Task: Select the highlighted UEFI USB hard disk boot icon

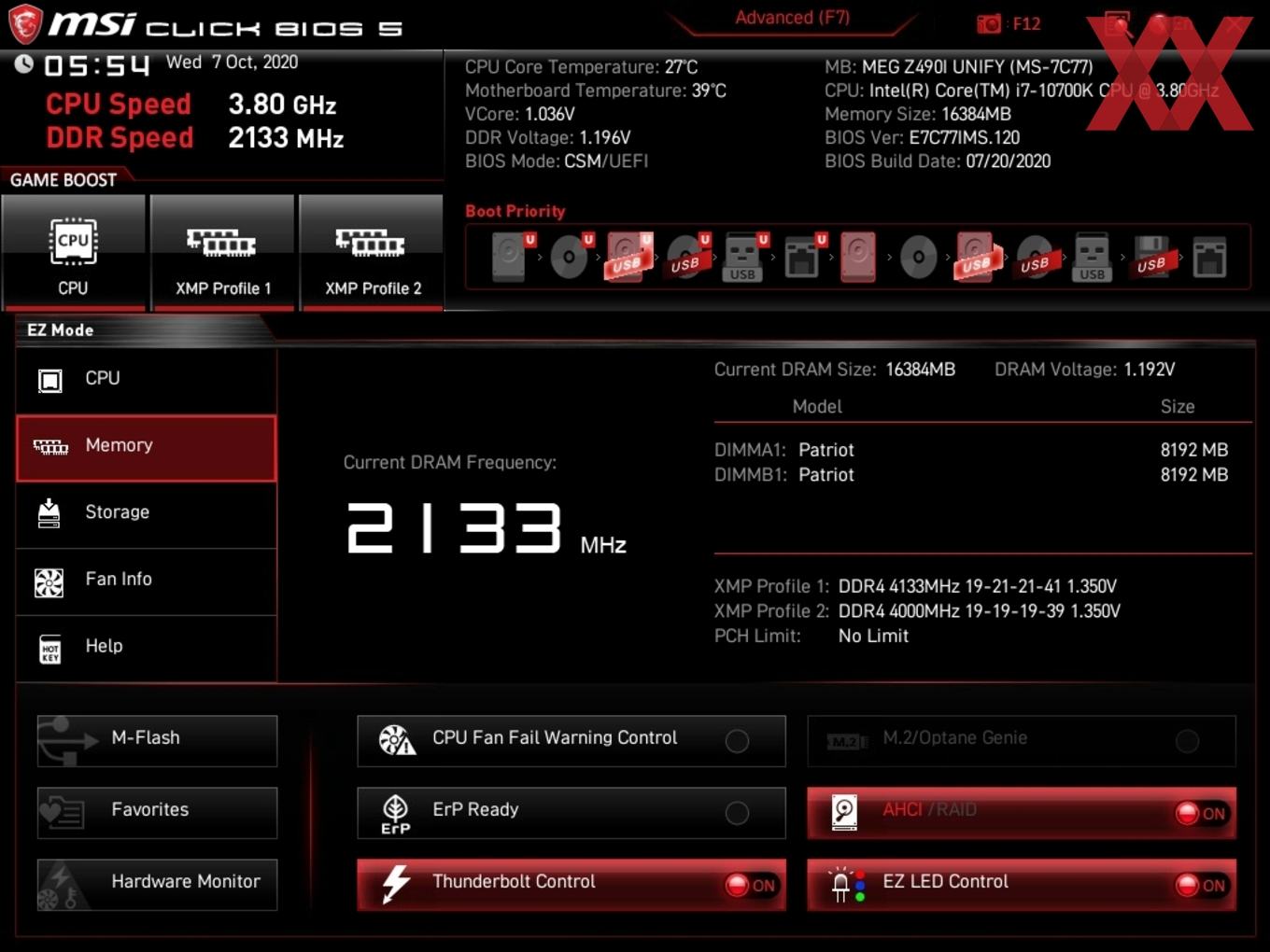Action: click(x=628, y=257)
